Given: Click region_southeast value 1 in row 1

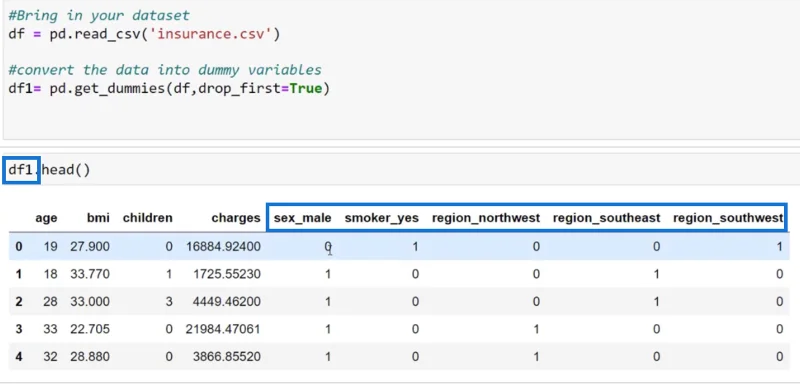Looking at the screenshot, I should pyautogui.click(x=657, y=274).
